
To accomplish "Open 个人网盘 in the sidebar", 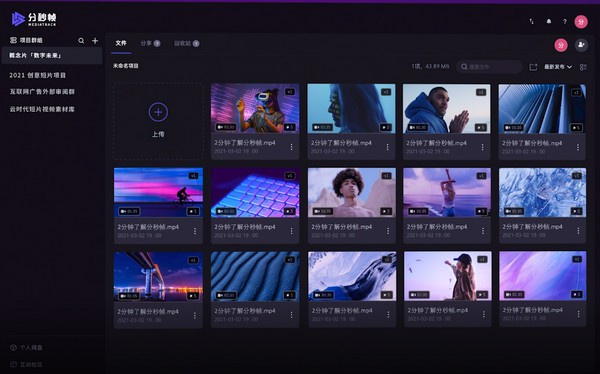I will tap(26, 348).
